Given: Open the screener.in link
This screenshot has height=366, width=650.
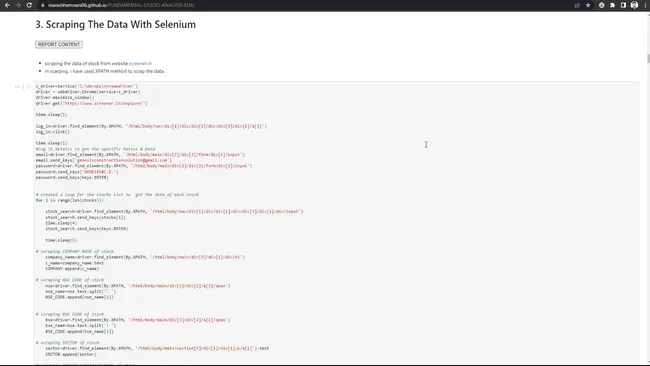Looking at the screenshot, I should click(x=140, y=63).
